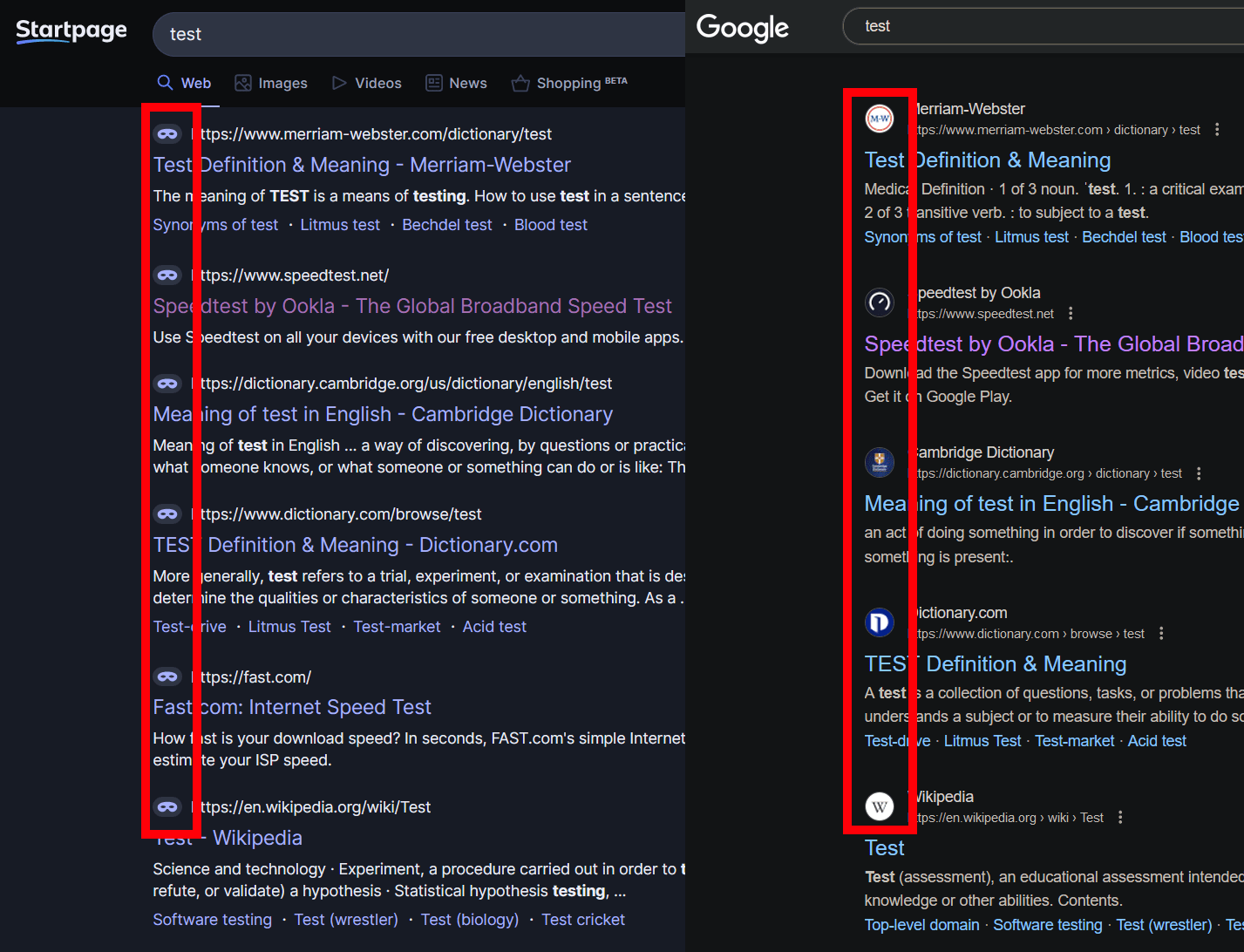
Task: Open Google's 'Test' Wikipedia result title
Action: coord(884,848)
